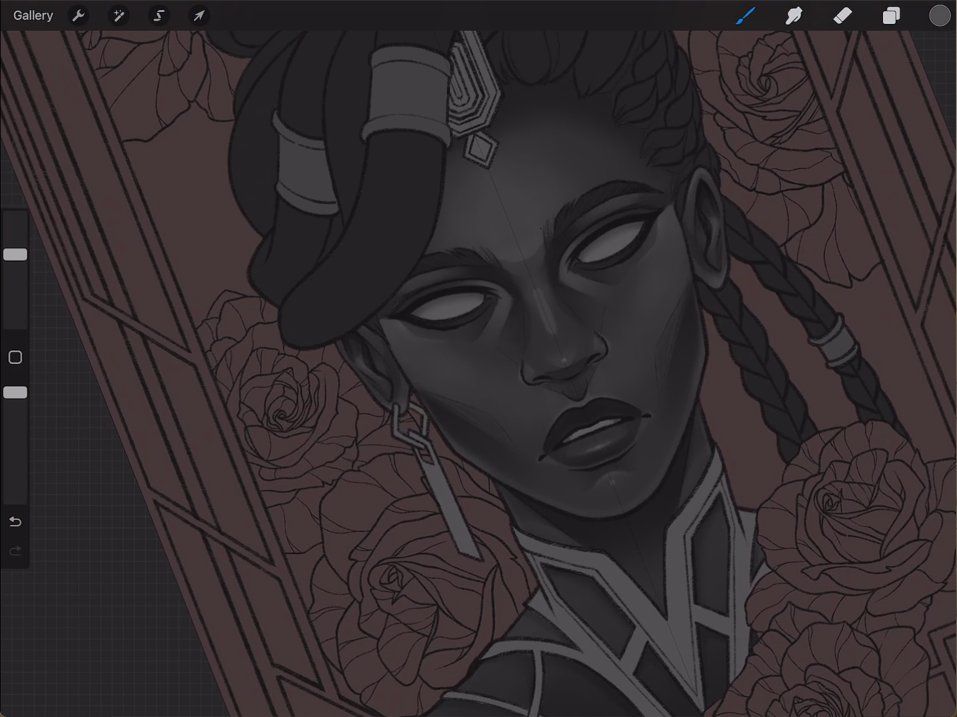Open the active color picker

tap(939, 15)
